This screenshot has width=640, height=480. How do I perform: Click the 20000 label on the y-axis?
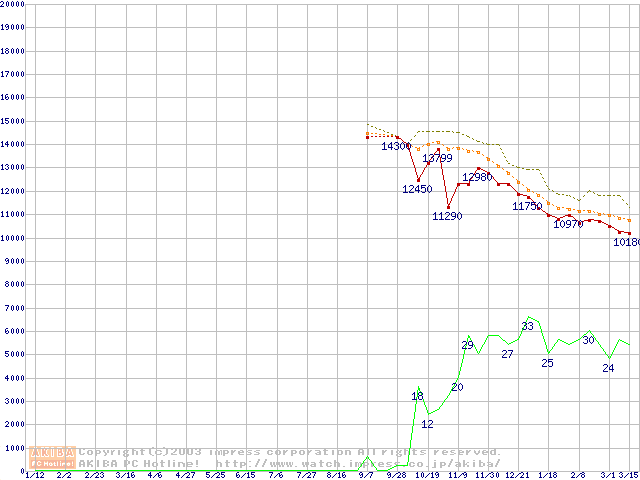13,4
